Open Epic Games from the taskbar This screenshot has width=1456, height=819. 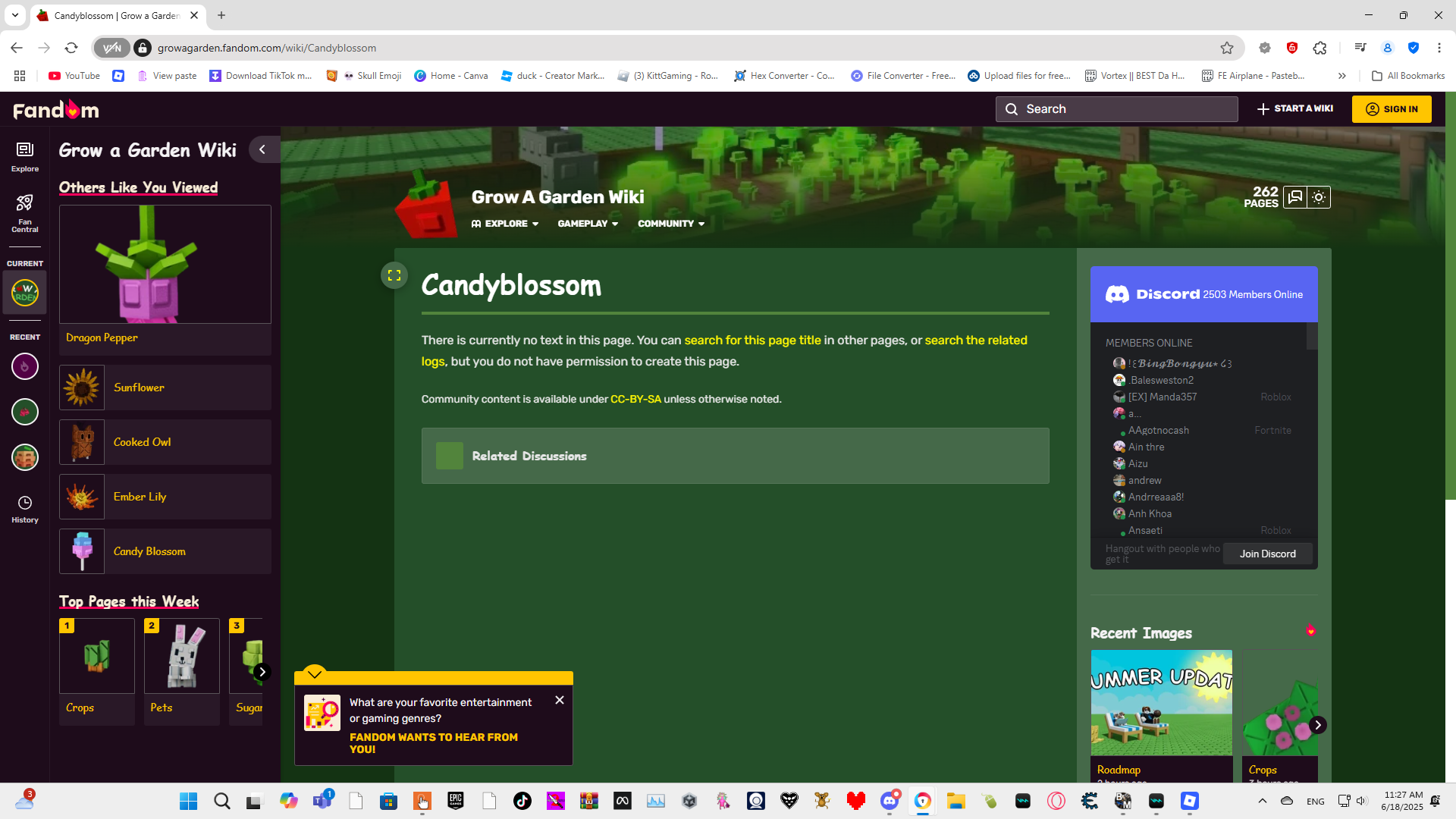click(x=456, y=801)
